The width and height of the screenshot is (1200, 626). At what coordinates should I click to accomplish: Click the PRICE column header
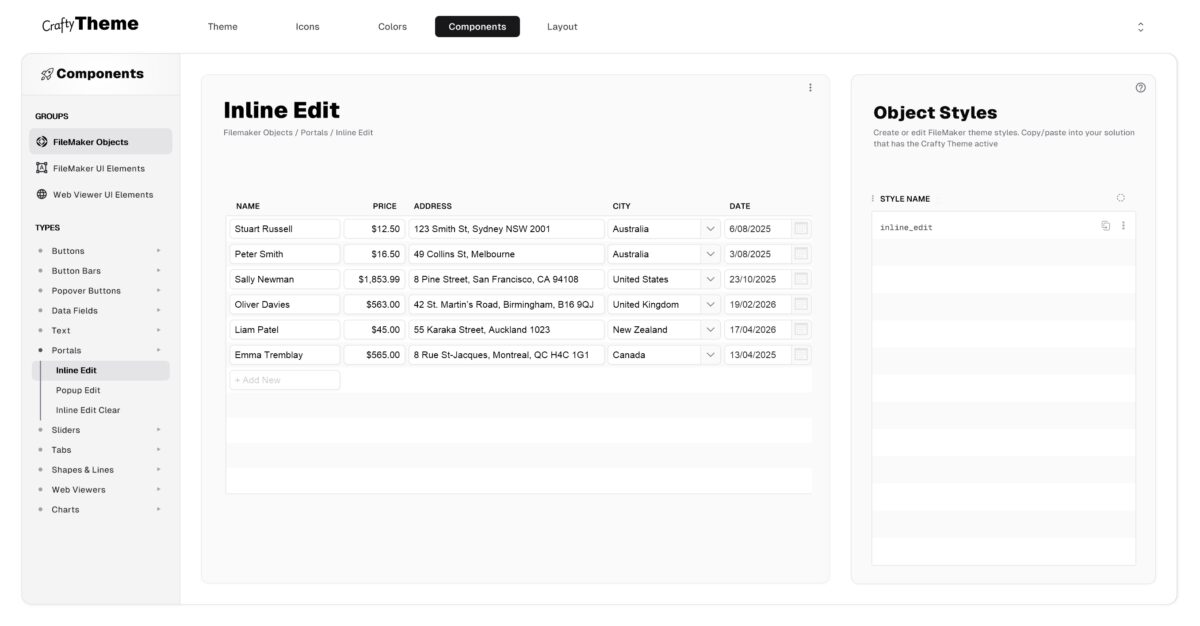coord(385,206)
